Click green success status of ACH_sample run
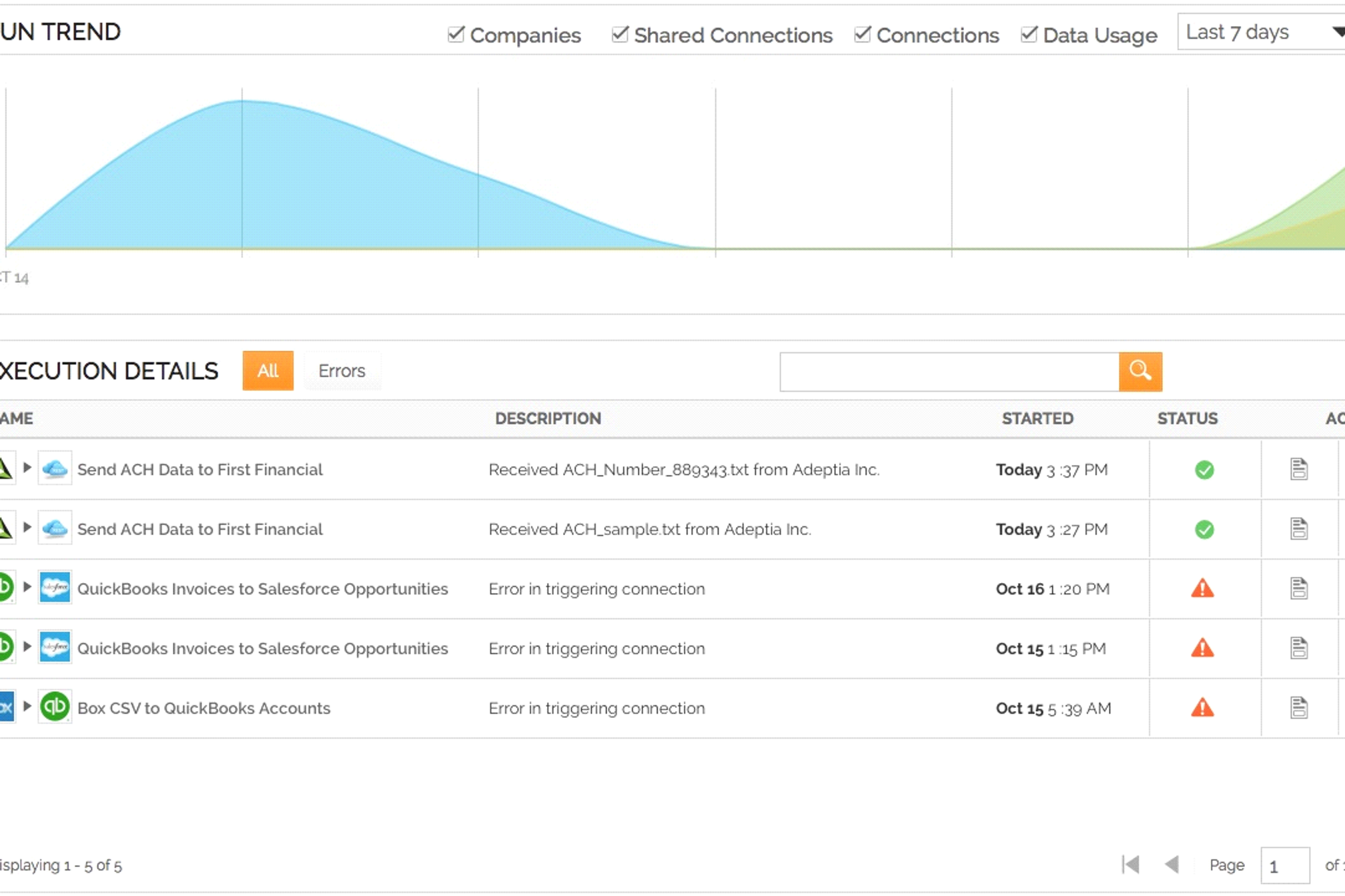Viewport: 1345px width, 896px height. click(x=1204, y=529)
